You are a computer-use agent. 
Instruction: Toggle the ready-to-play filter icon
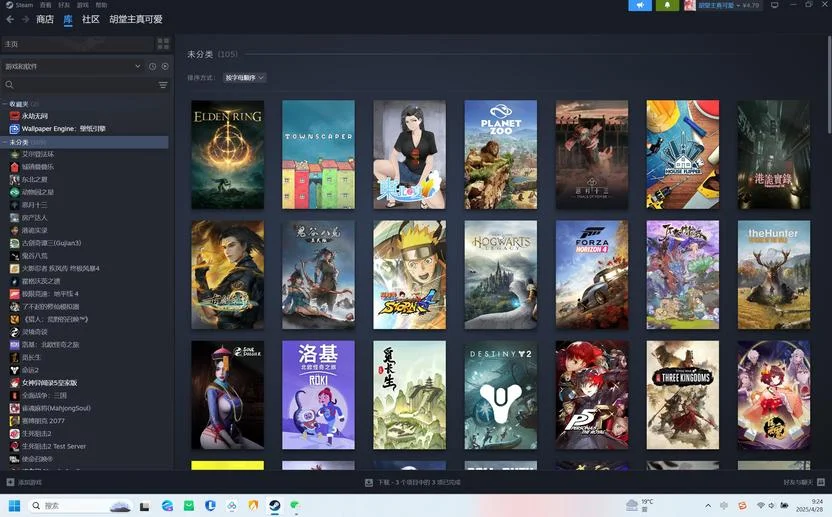(x=165, y=66)
